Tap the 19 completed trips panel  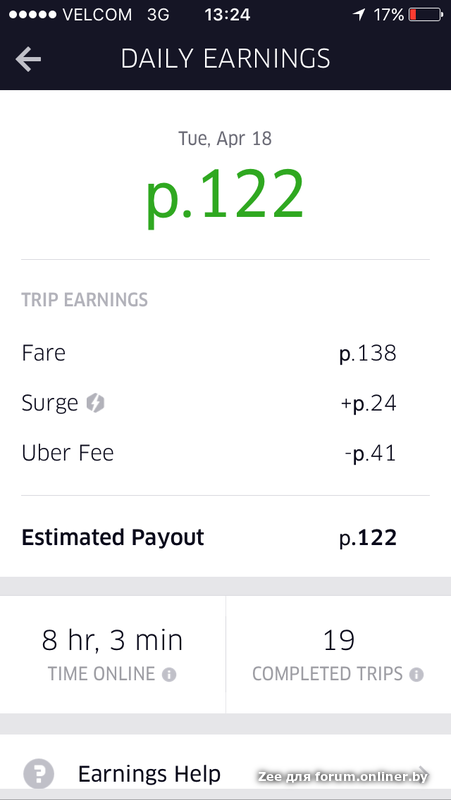click(339, 655)
